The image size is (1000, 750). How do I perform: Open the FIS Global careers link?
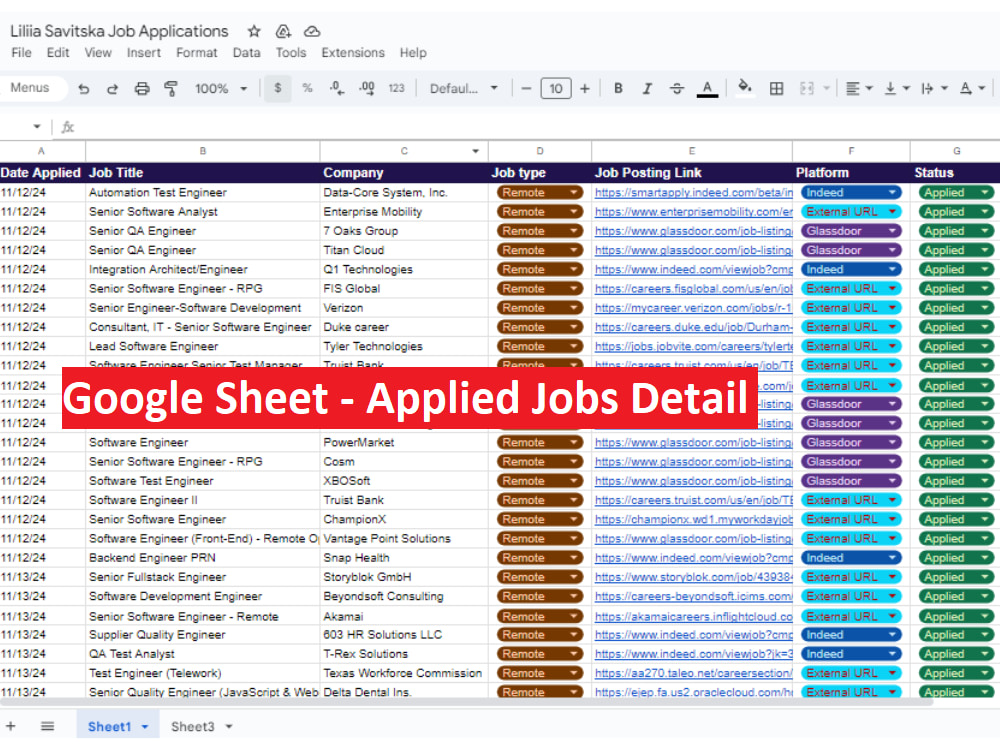point(693,289)
